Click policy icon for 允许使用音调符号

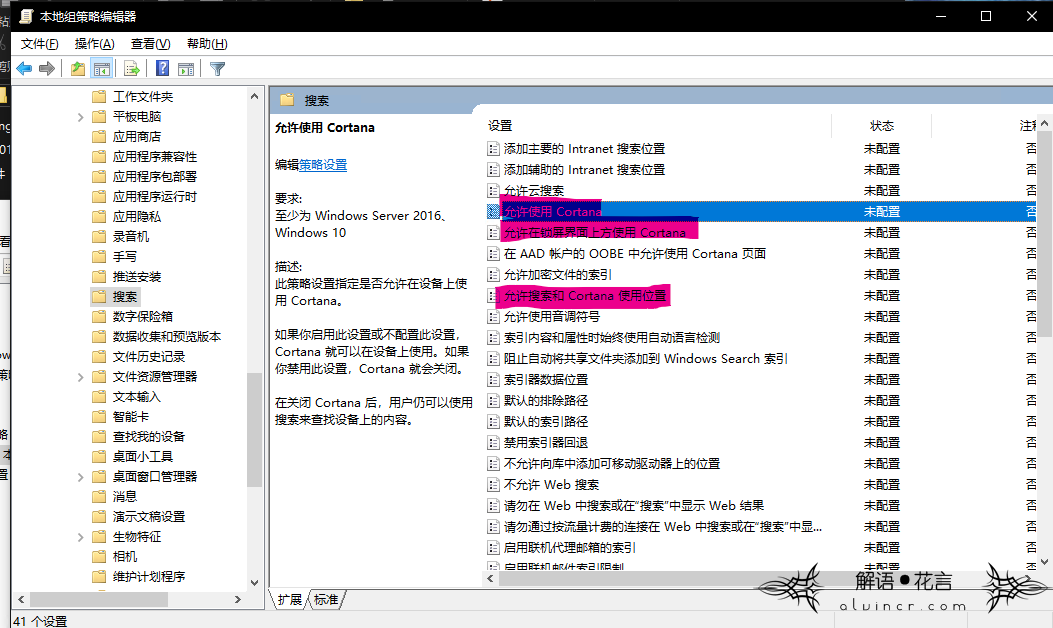[x=494, y=317]
